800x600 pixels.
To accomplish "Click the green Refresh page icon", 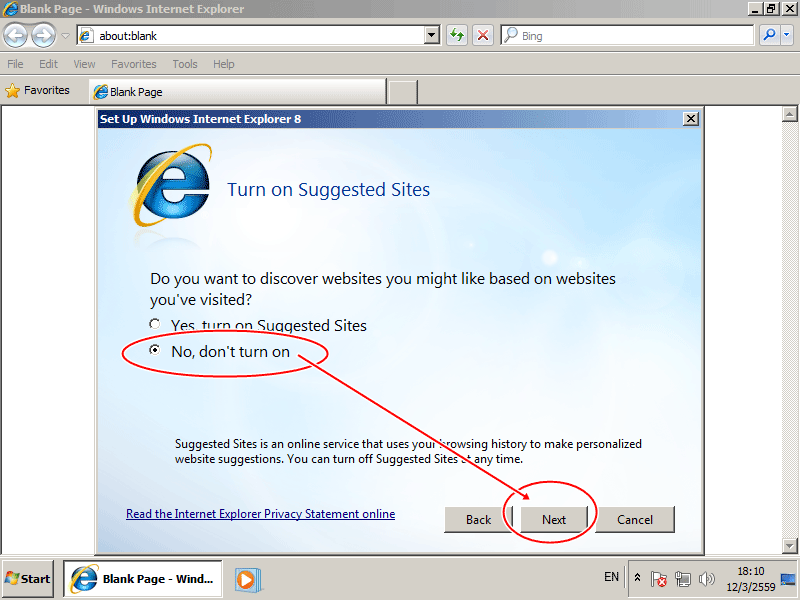I will [x=457, y=35].
